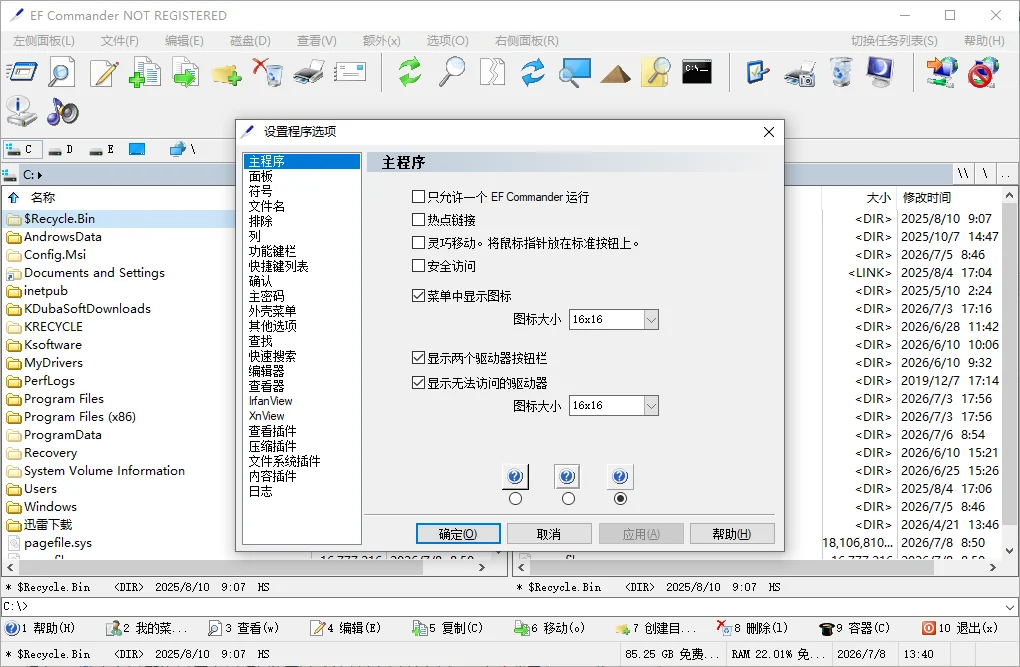The width and height of the screenshot is (1020, 667).
Task: Click the 帮助(H) dialog button
Action: [732, 534]
